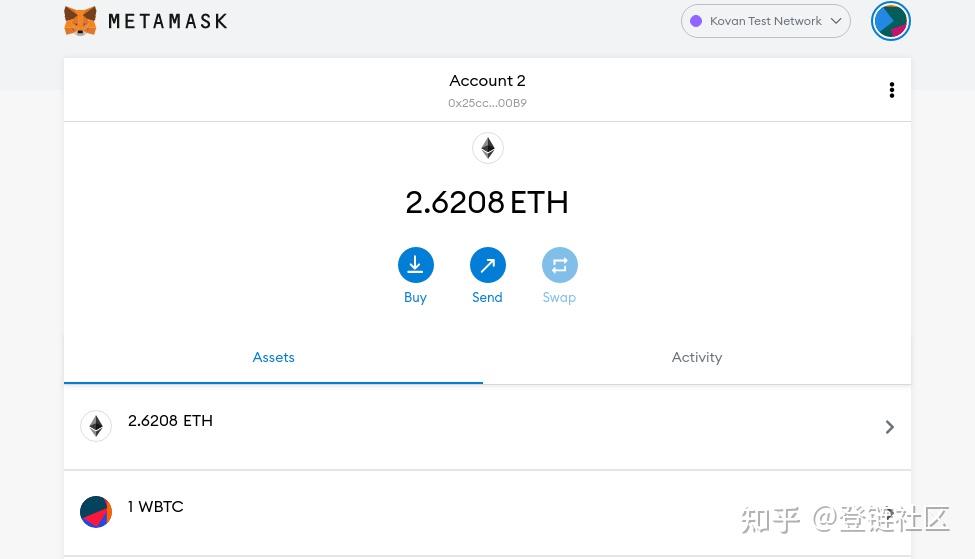Viewport: 975px width, 559px height.
Task: Open the 2.6208 ETH asset list entry
Action: 171,421
